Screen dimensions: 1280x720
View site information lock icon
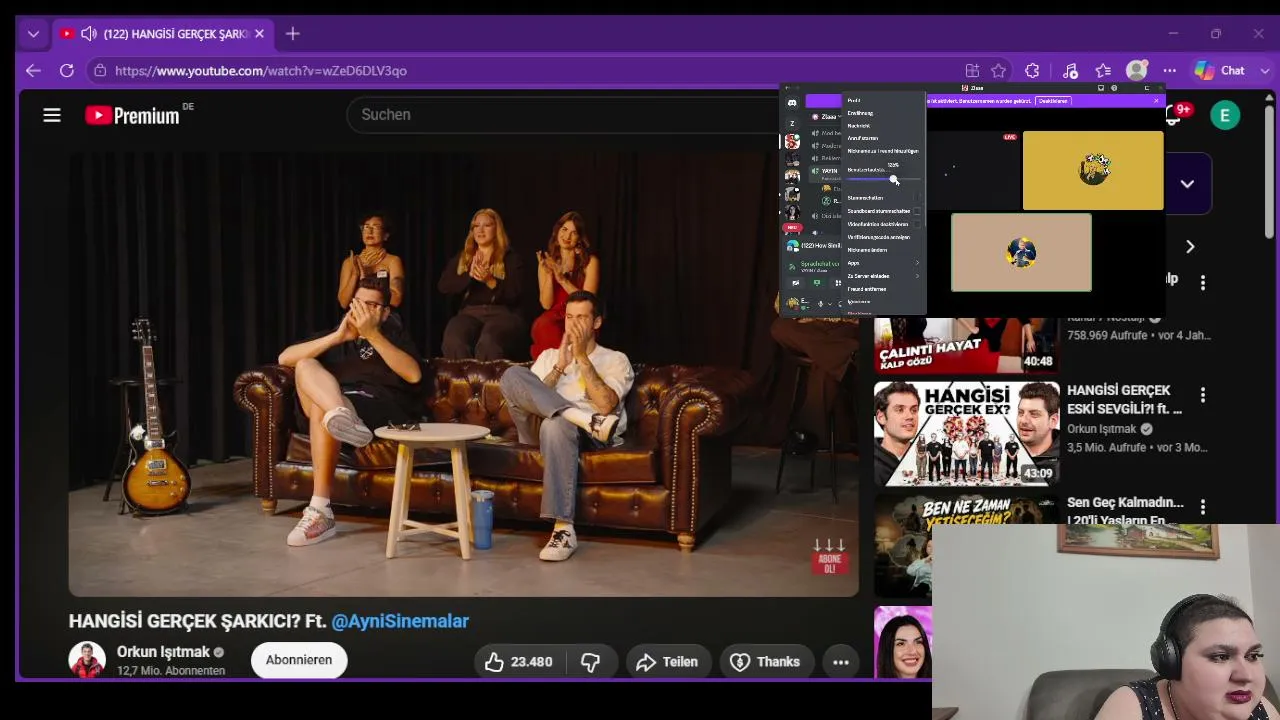pos(98,71)
